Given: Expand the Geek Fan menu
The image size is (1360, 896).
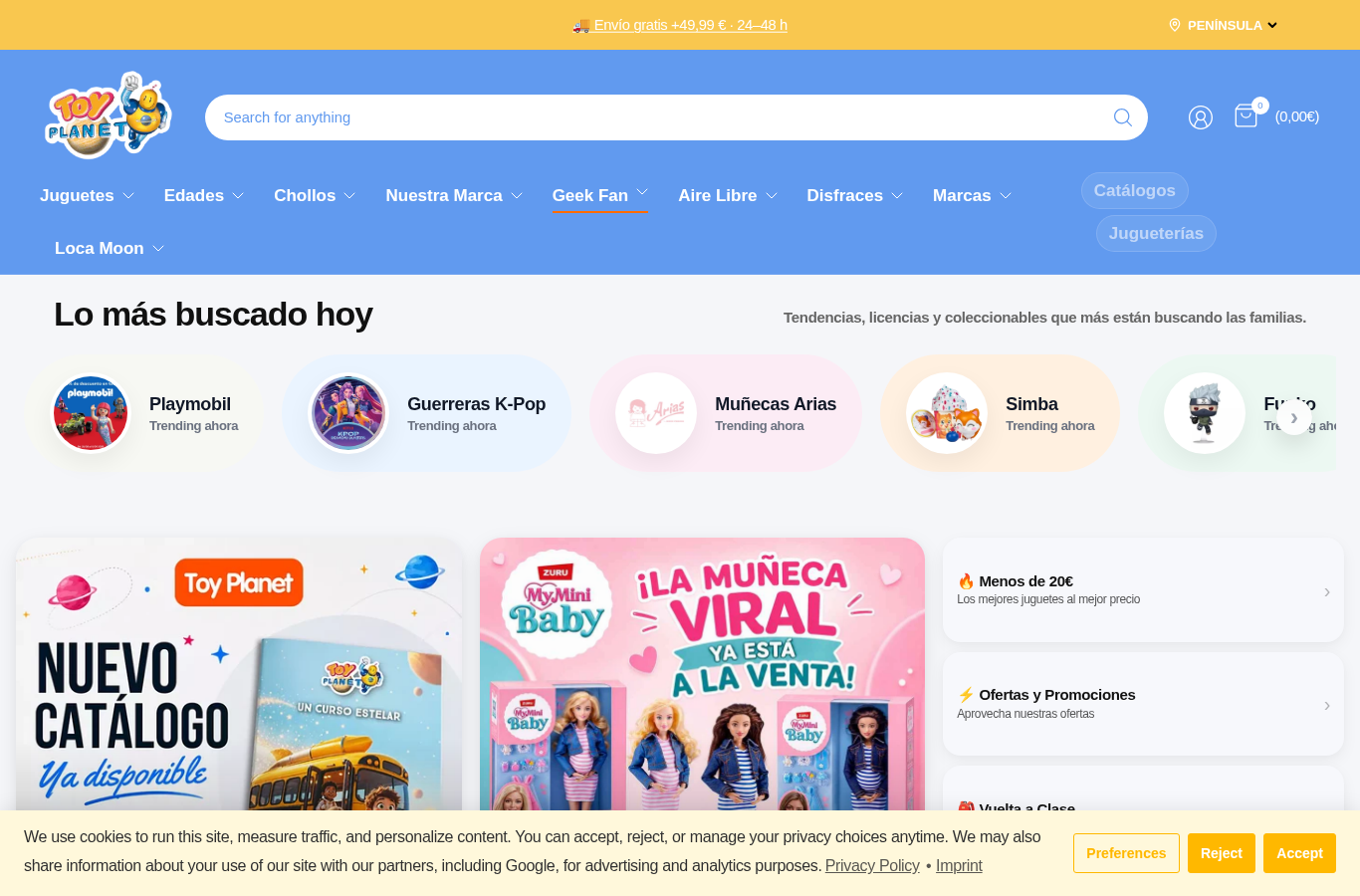Looking at the screenshot, I should point(600,196).
